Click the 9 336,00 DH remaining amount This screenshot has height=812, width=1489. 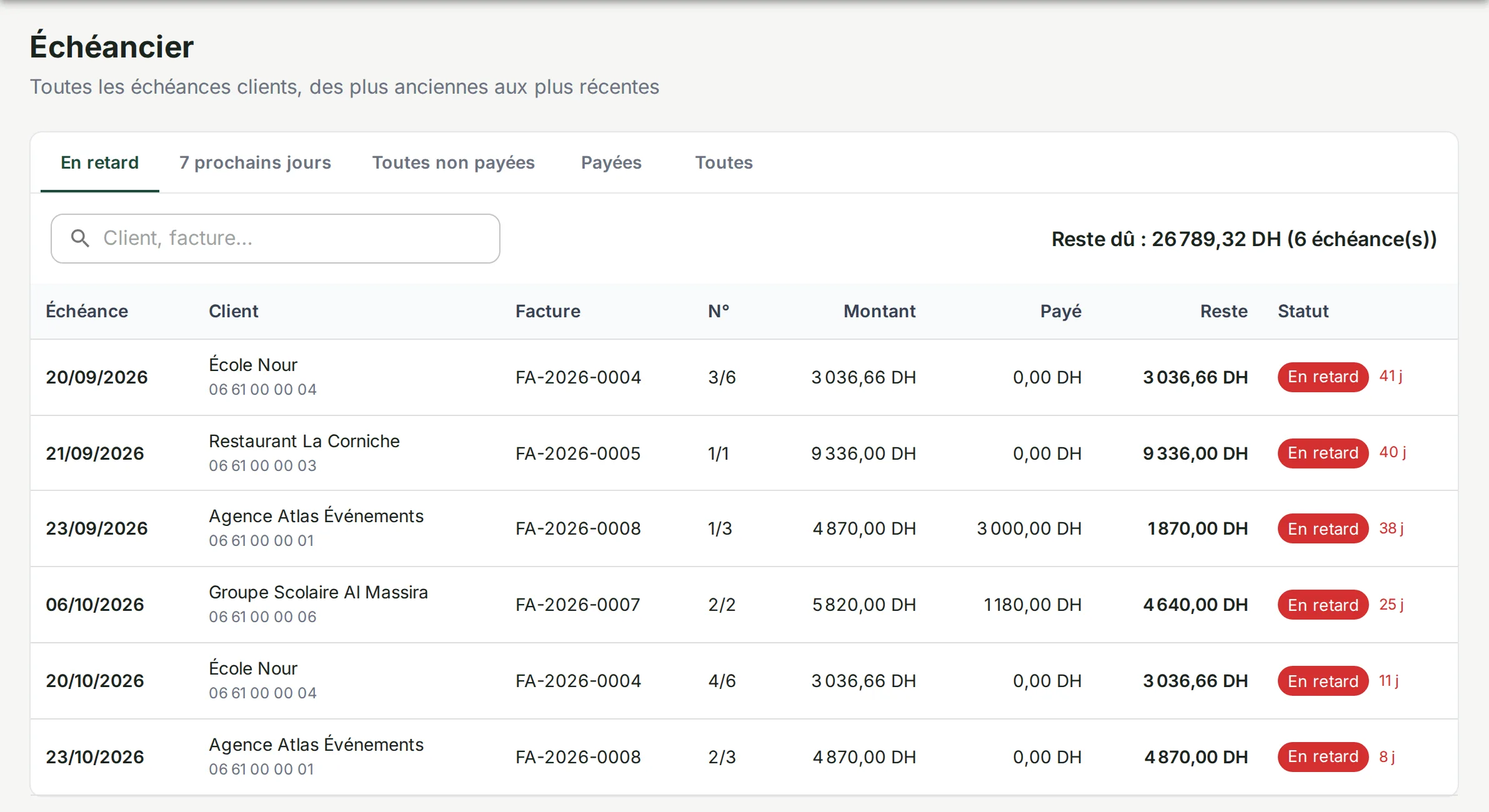[x=1195, y=453]
